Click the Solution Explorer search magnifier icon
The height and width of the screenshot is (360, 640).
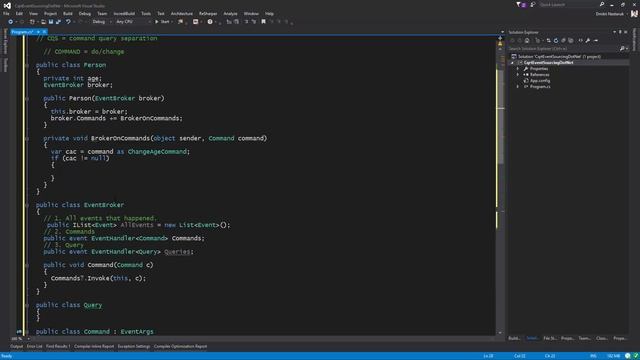pyautogui.click(x=622, y=49)
